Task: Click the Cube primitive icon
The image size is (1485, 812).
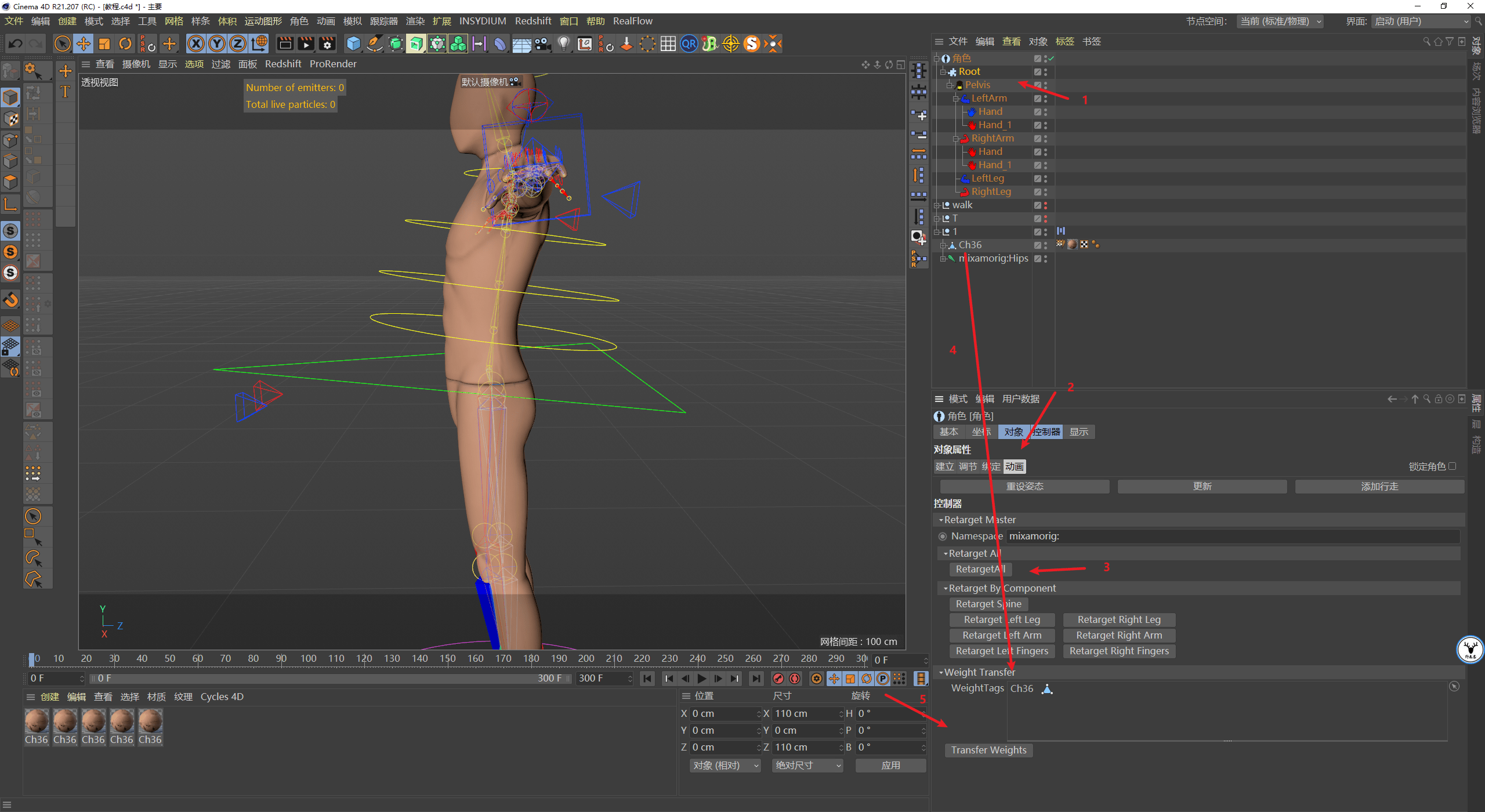Action: coord(353,43)
